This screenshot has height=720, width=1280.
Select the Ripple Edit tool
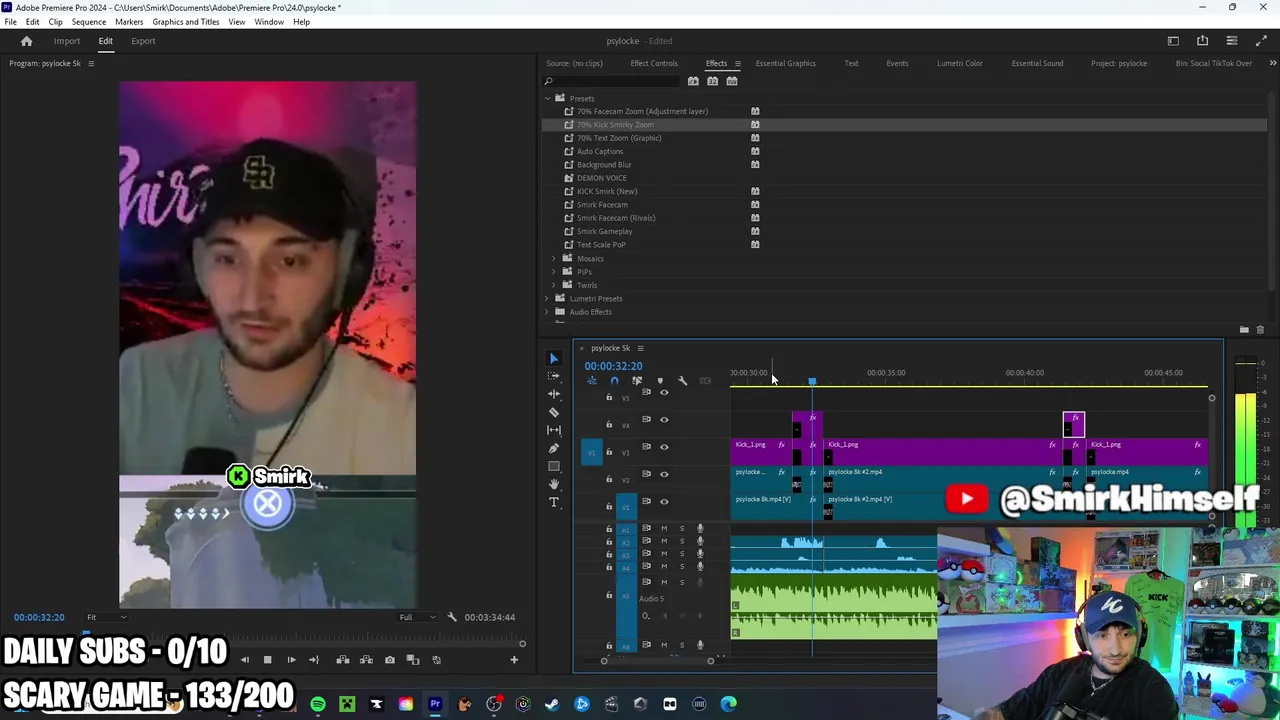pyautogui.click(x=554, y=394)
